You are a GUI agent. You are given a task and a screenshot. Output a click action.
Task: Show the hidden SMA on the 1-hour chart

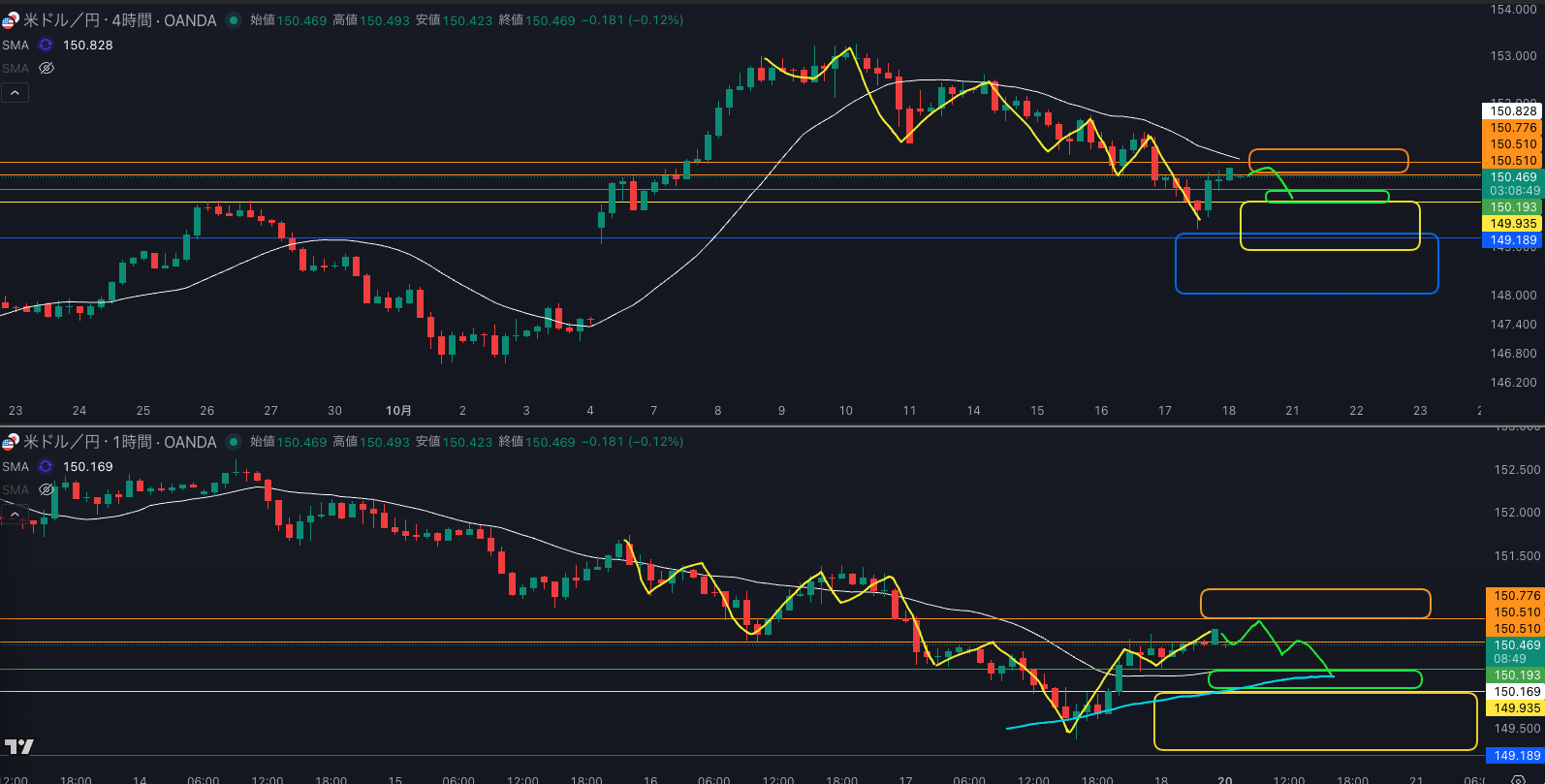[x=46, y=490]
